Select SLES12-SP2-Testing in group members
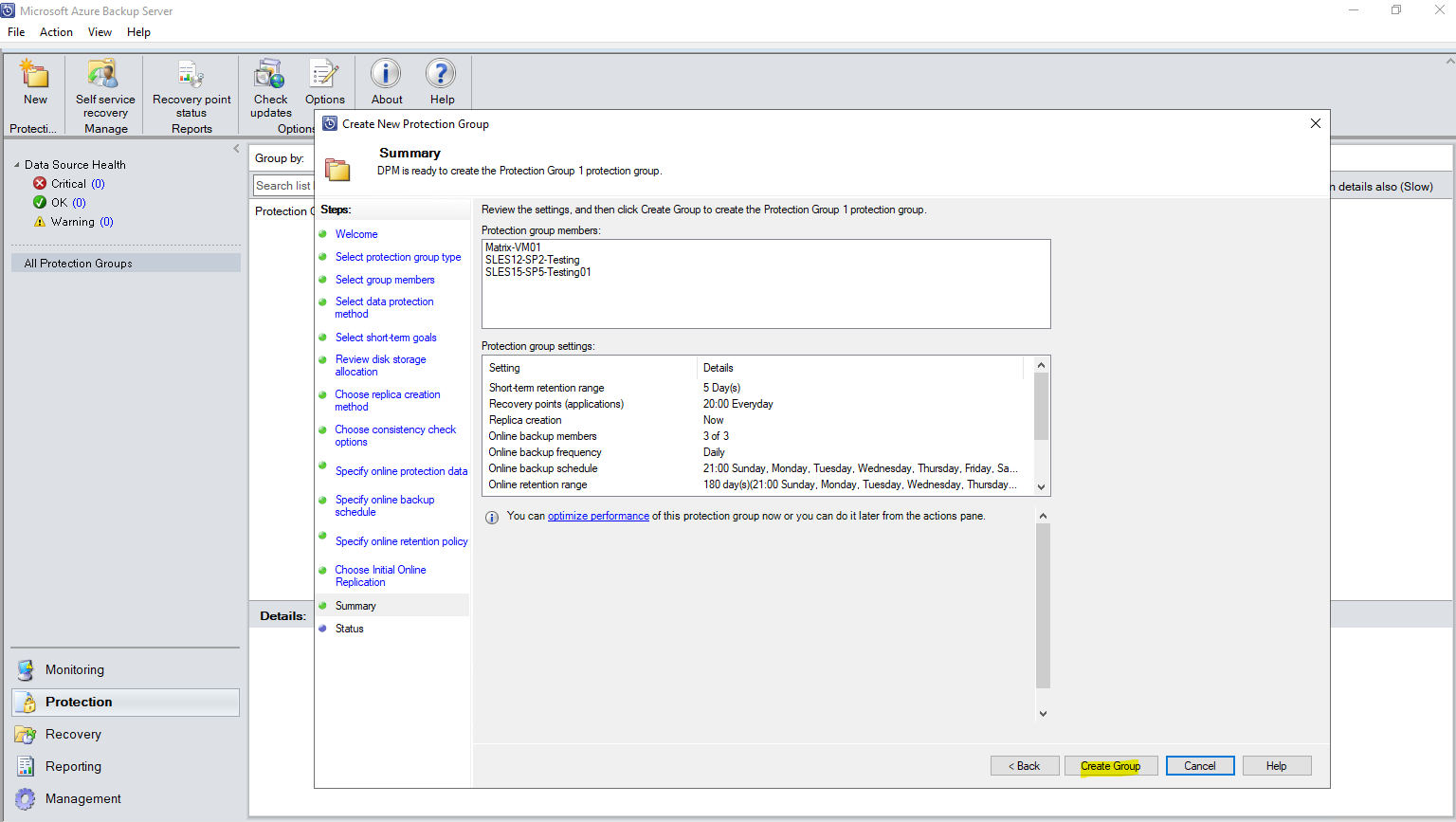 coord(533,260)
